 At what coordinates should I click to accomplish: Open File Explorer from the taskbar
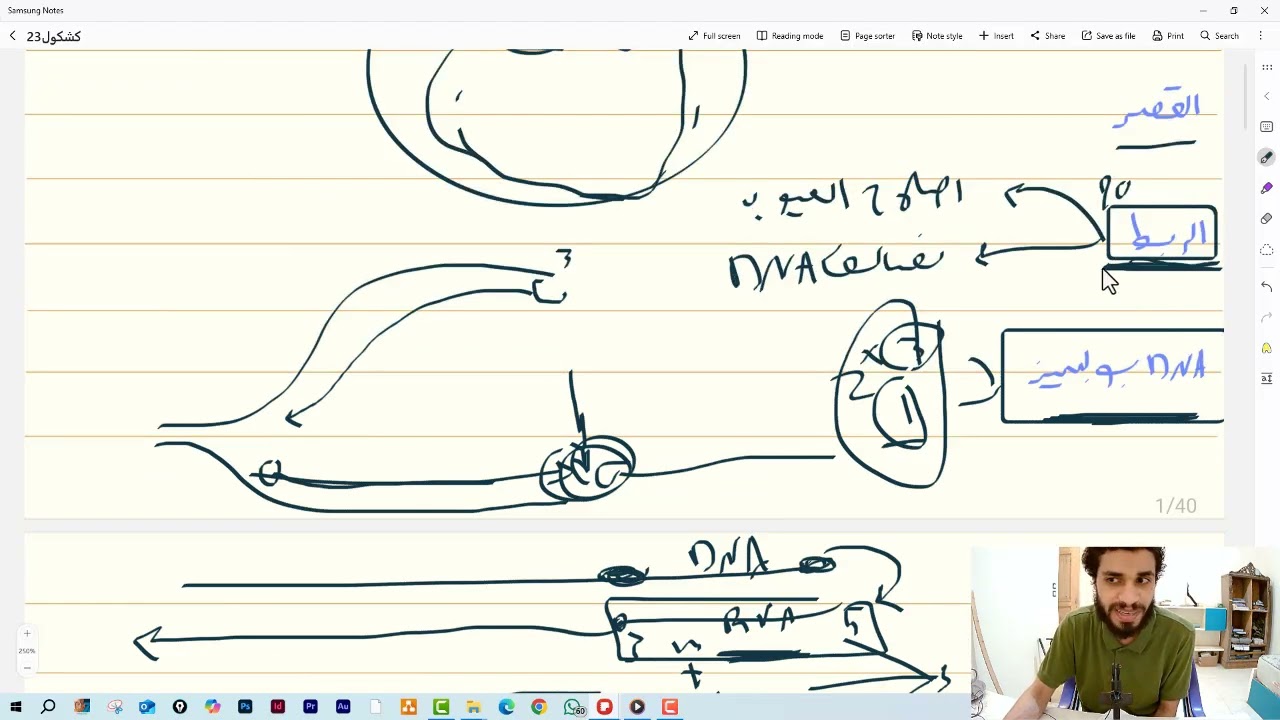click(x=473, y=707)
